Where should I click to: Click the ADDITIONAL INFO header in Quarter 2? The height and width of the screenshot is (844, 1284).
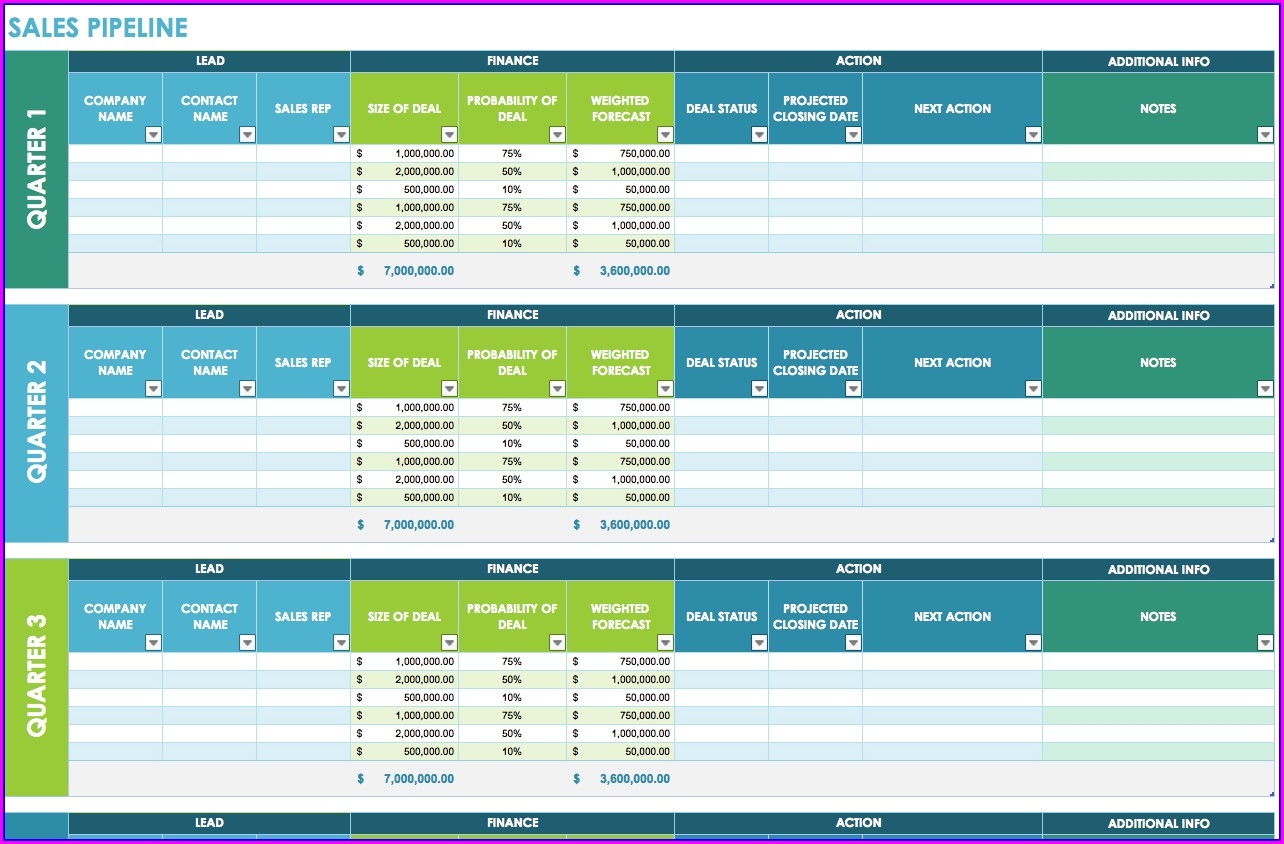point(1159,315)
